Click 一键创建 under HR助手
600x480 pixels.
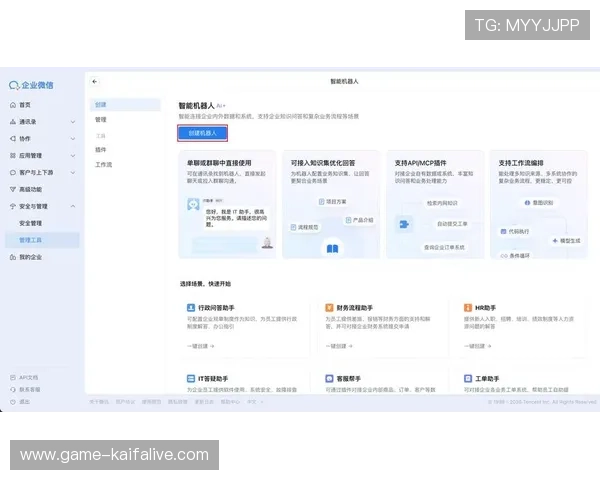478,346
